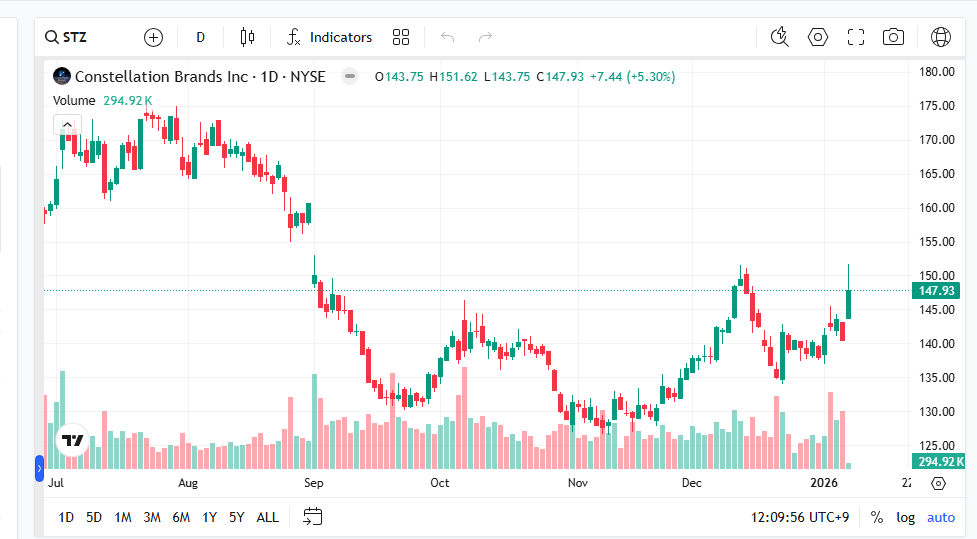Image resolution: width=977 pixels, height=539 pixels.
Task: Click Constellation Brands Inc chart title
Action: pyautogui.click(x=200, y=77)
